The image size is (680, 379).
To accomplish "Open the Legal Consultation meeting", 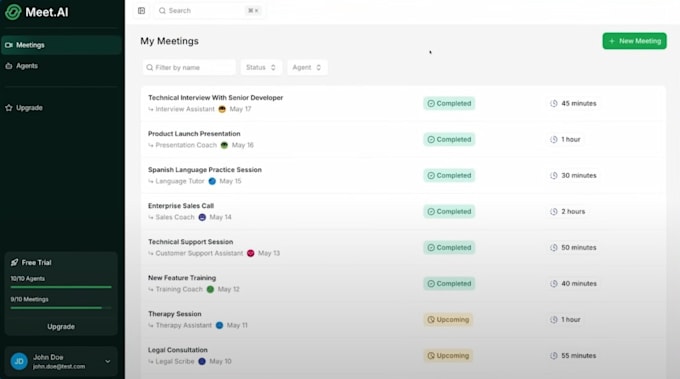I will pyautogui.click(x=403, y=356).
